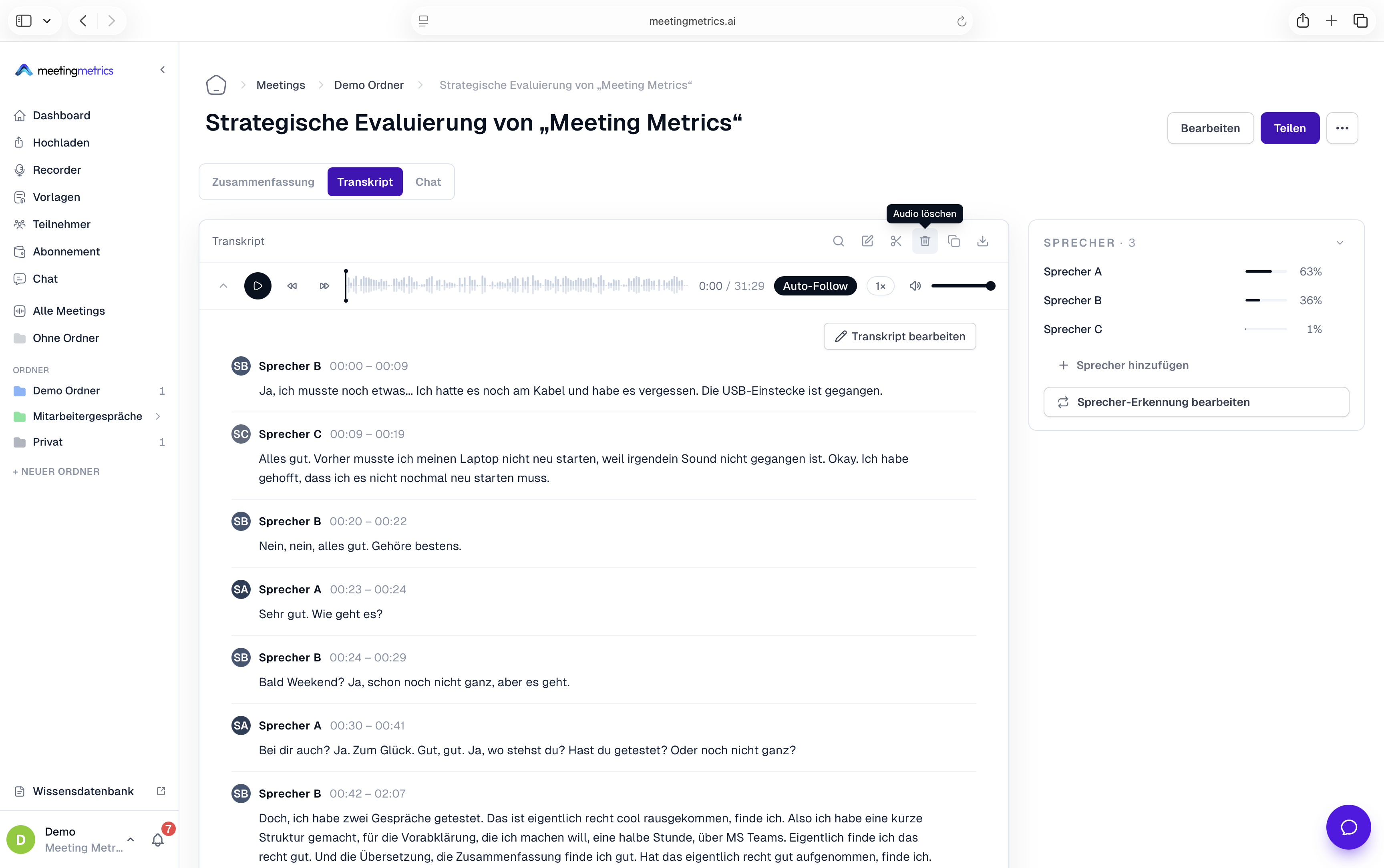Click Sprecher-Erkennung bearbeiten button
1384x868 pixels.
point(1196,402)
